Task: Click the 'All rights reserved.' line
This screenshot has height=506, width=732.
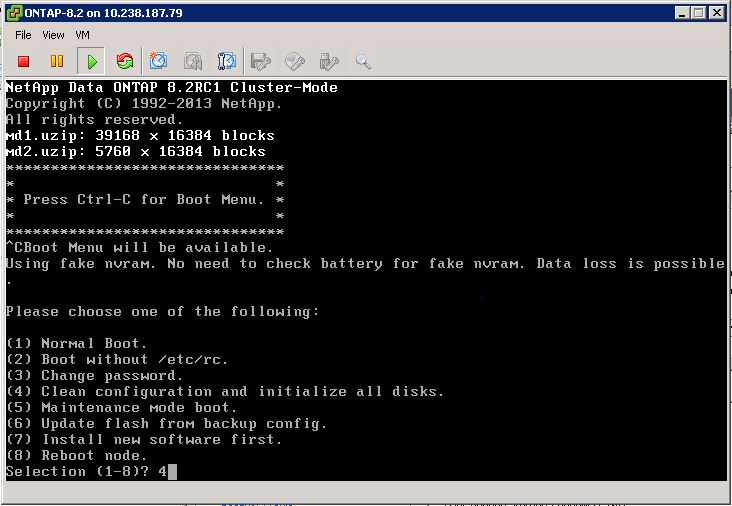Action: [94, 119]
